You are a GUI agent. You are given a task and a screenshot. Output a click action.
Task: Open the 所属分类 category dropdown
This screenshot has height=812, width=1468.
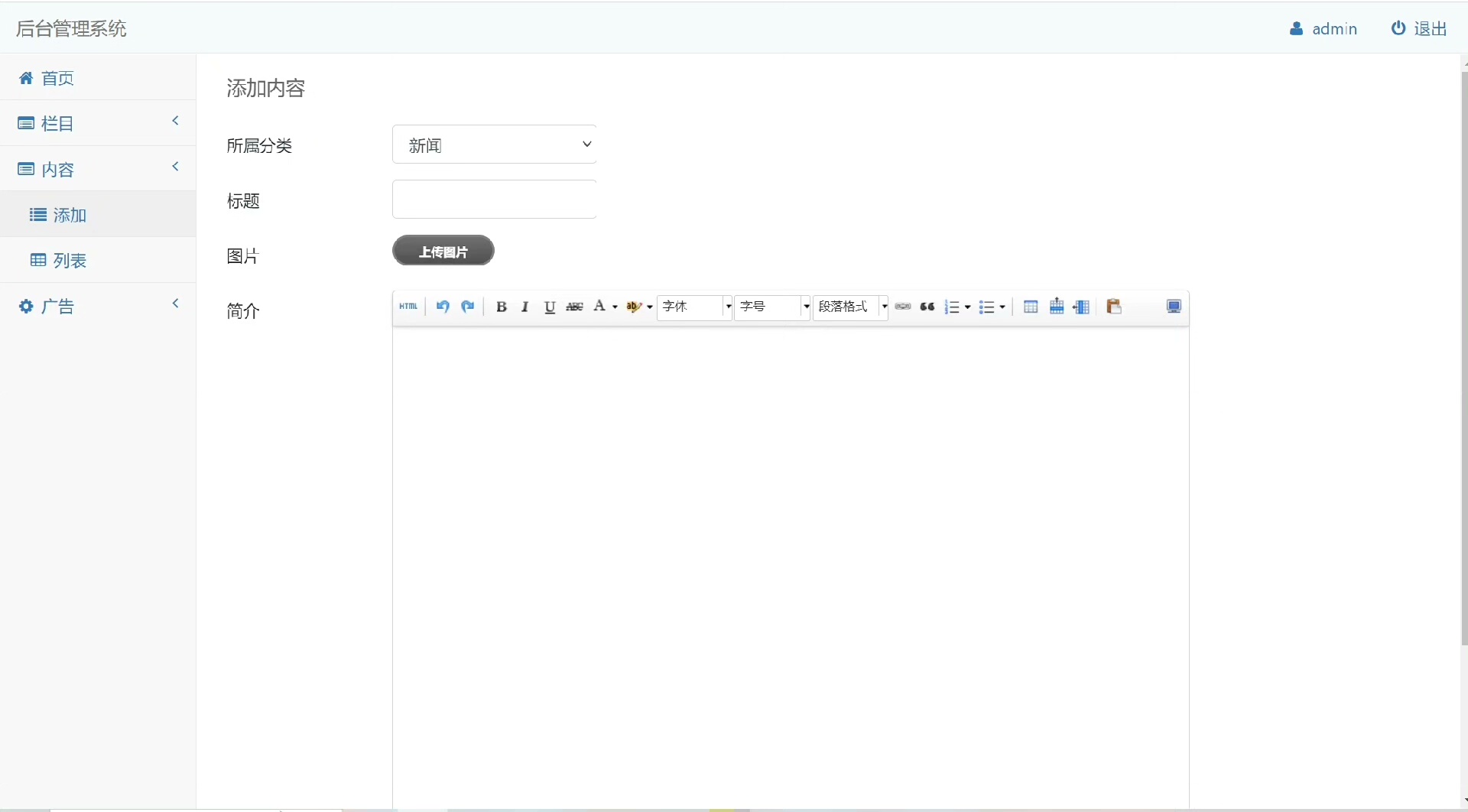[x=494, y=145]
